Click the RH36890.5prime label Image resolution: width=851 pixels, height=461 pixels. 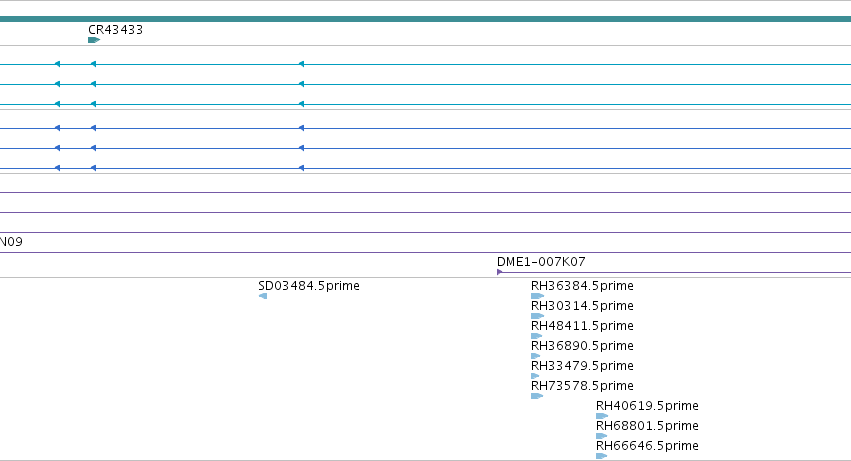(582, 346)
